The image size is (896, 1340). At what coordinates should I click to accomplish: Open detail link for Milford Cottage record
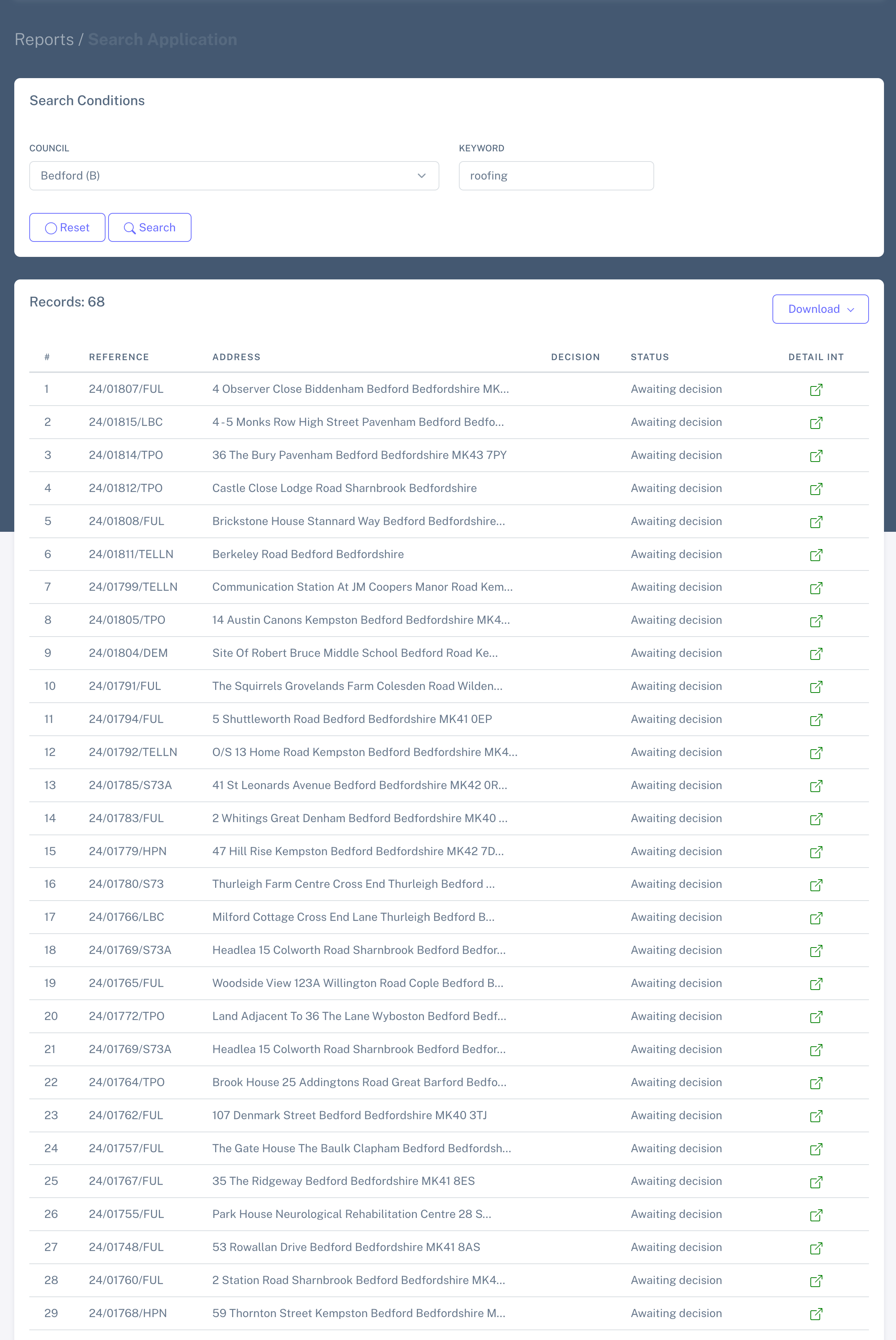815,918
